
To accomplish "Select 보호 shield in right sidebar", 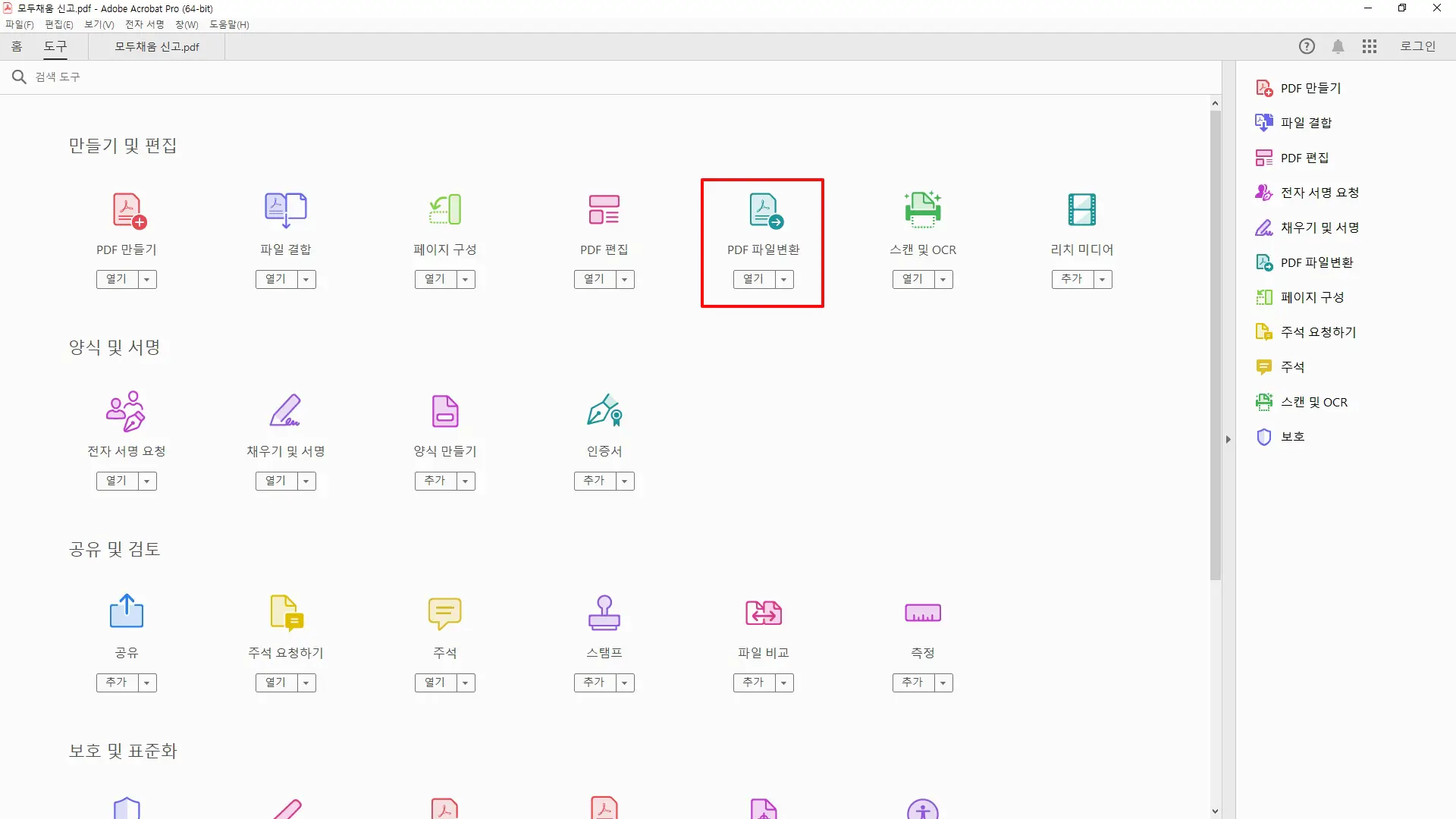I will [1280, 437].
